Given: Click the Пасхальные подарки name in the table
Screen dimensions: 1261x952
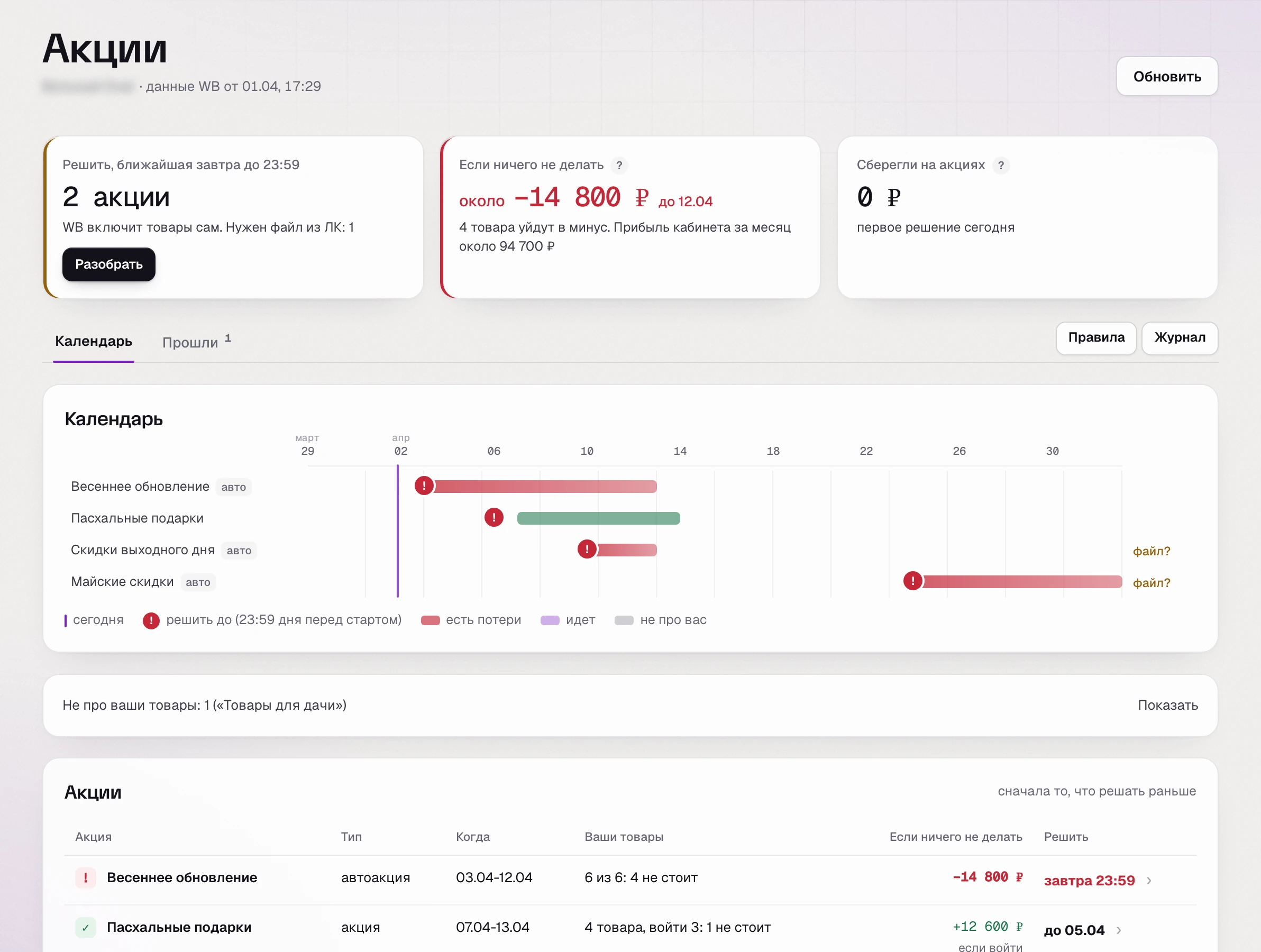Looking at the screenshot, I should pyautogui.click(x=179, y=928).
